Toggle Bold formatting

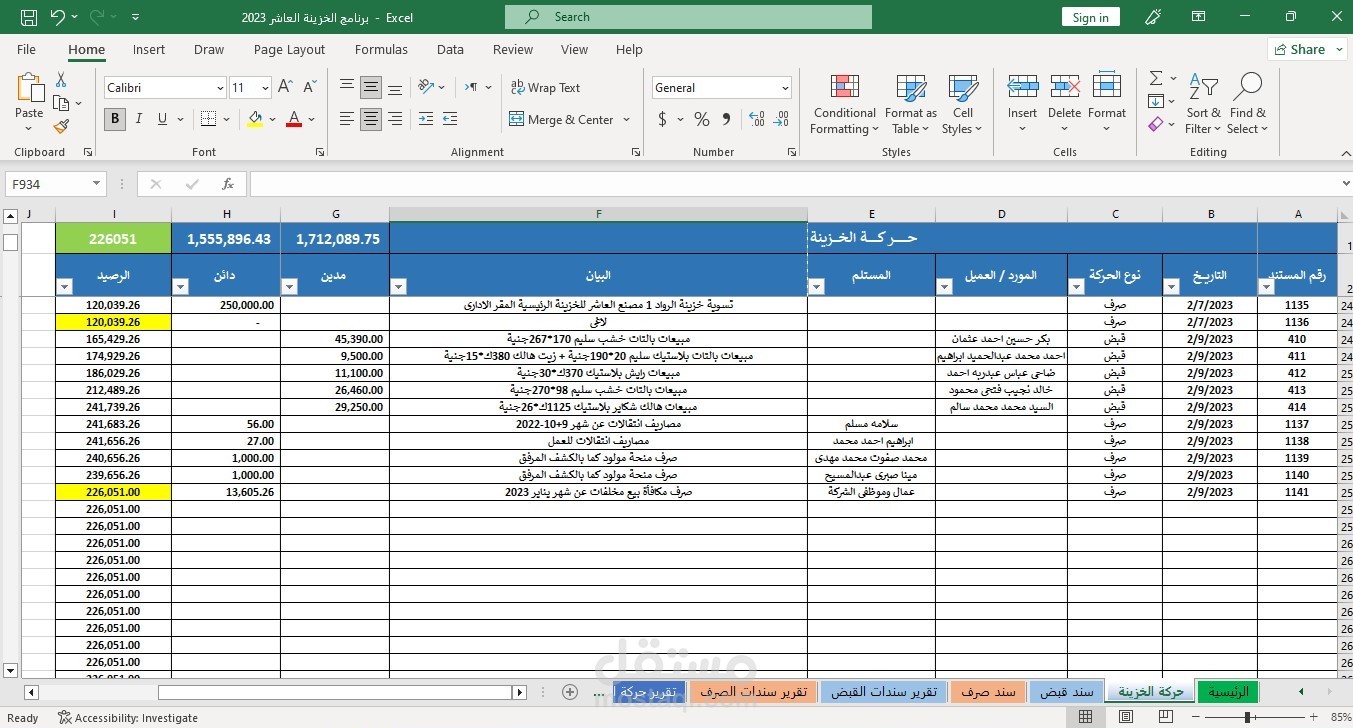click(115, 119)
